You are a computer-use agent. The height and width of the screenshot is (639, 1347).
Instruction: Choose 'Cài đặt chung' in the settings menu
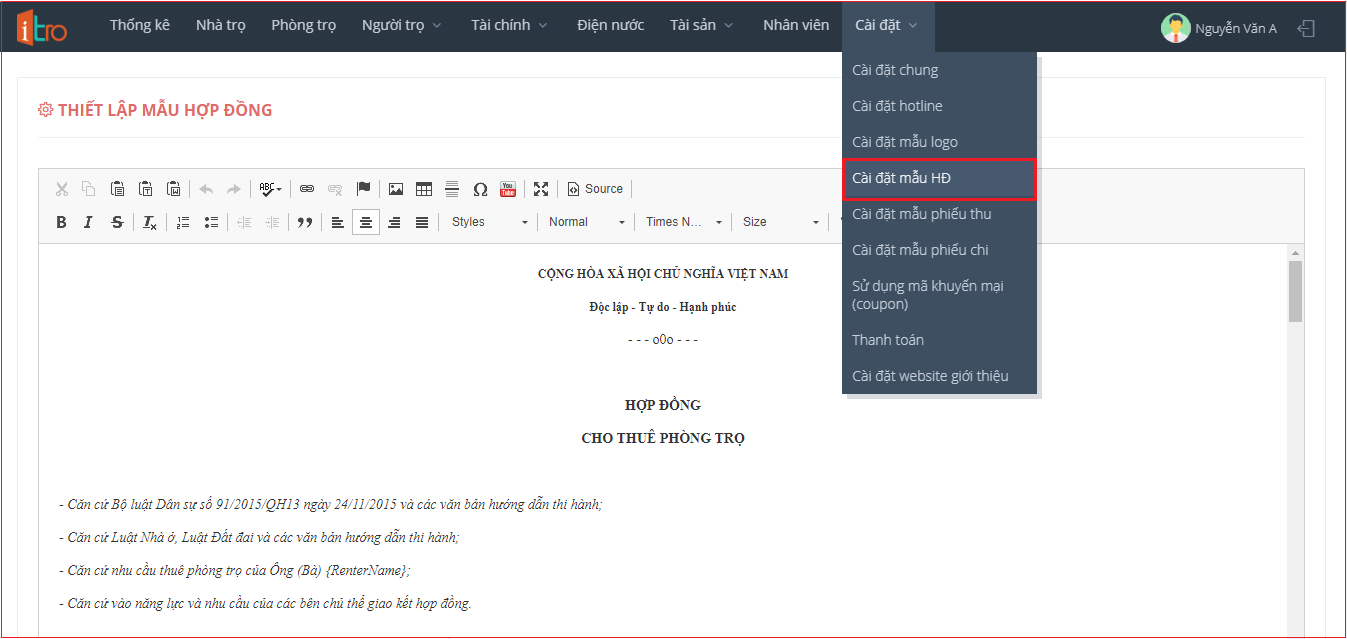[x=895, y=70]
